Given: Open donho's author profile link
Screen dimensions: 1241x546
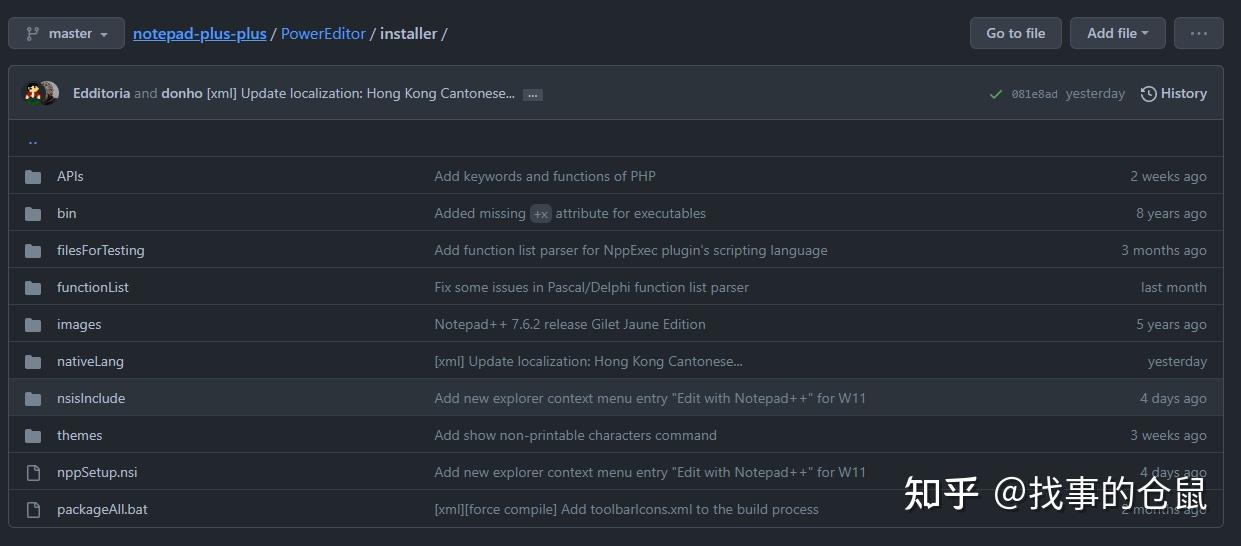Looking at the screenshot, I should (182, 93).
